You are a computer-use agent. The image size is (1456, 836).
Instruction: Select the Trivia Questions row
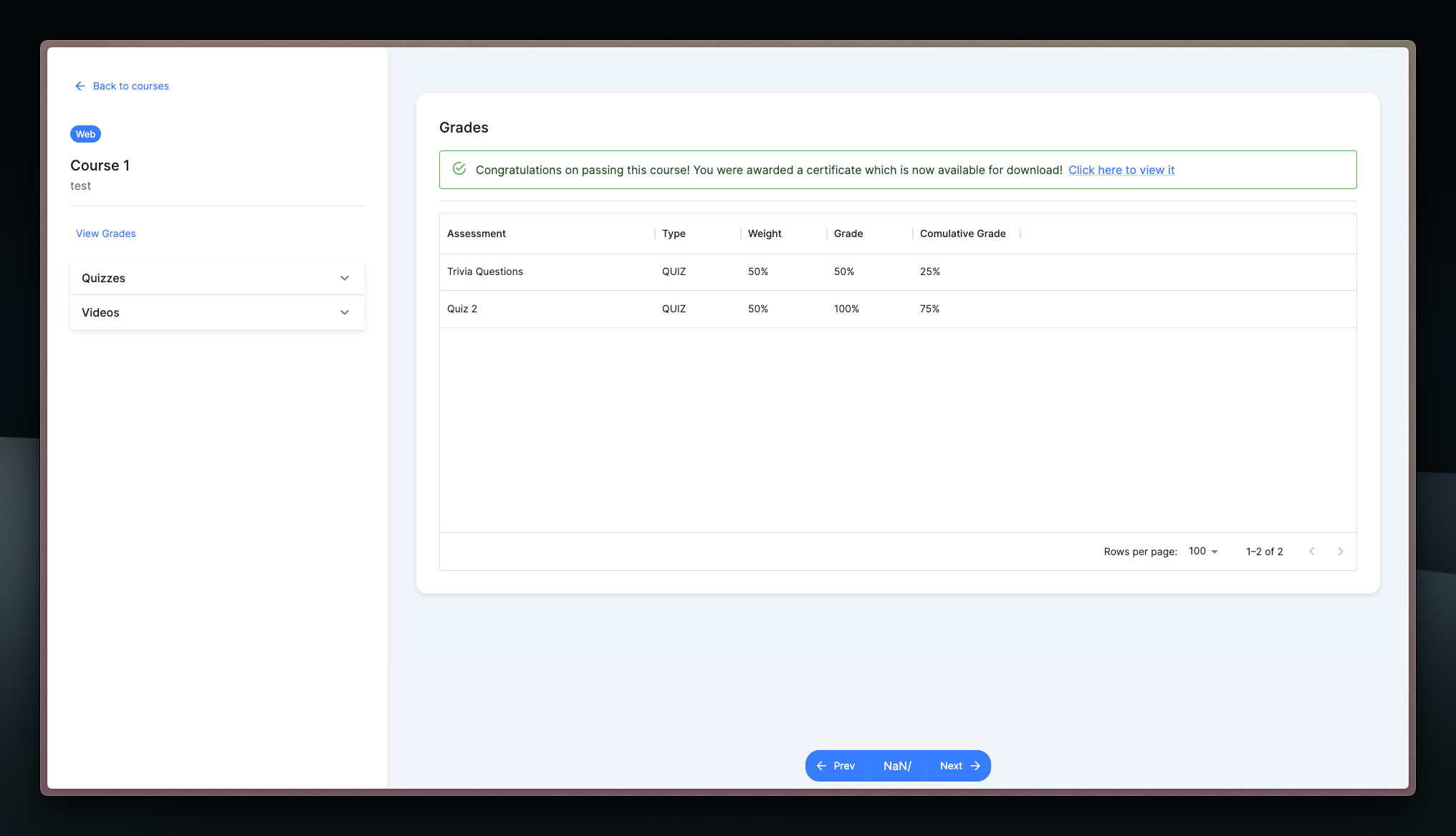point(485,272)
